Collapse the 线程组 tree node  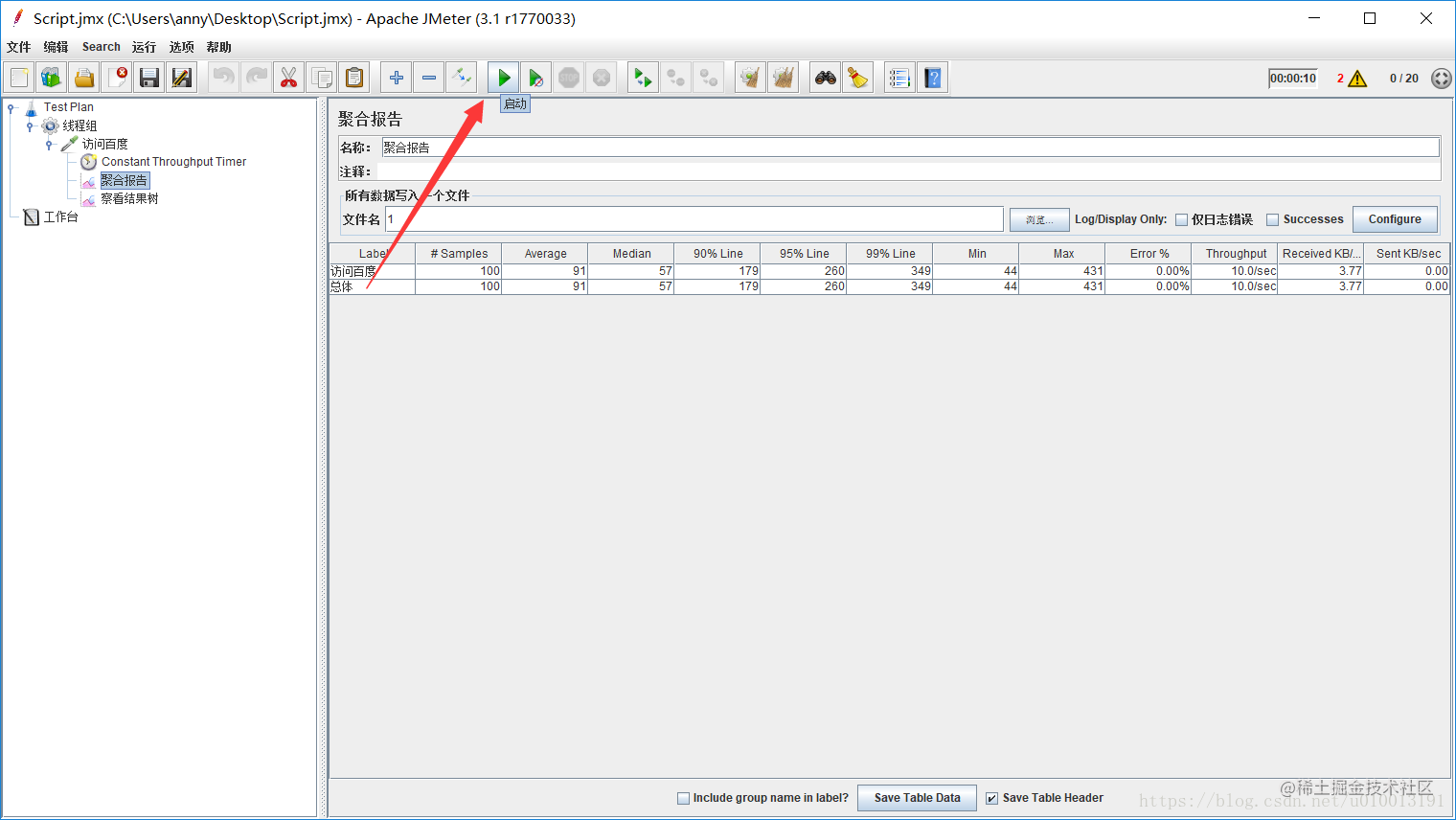30,125
